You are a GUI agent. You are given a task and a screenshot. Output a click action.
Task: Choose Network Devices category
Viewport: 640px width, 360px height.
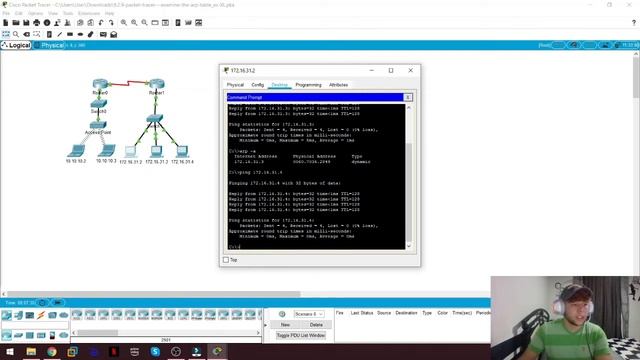(x=7, y=315)
